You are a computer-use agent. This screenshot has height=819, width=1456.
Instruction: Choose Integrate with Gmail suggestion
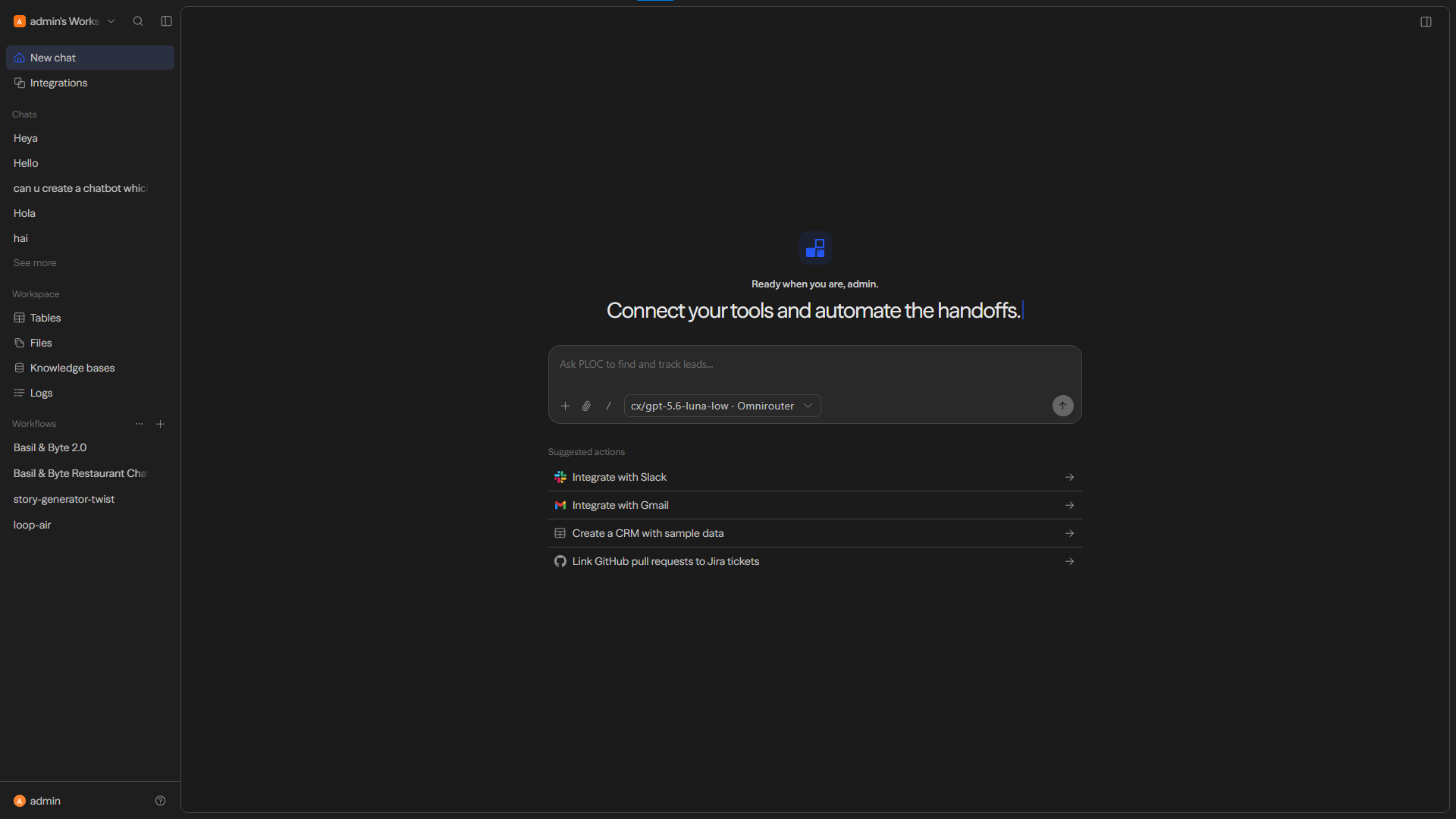(x=814, y=505)
